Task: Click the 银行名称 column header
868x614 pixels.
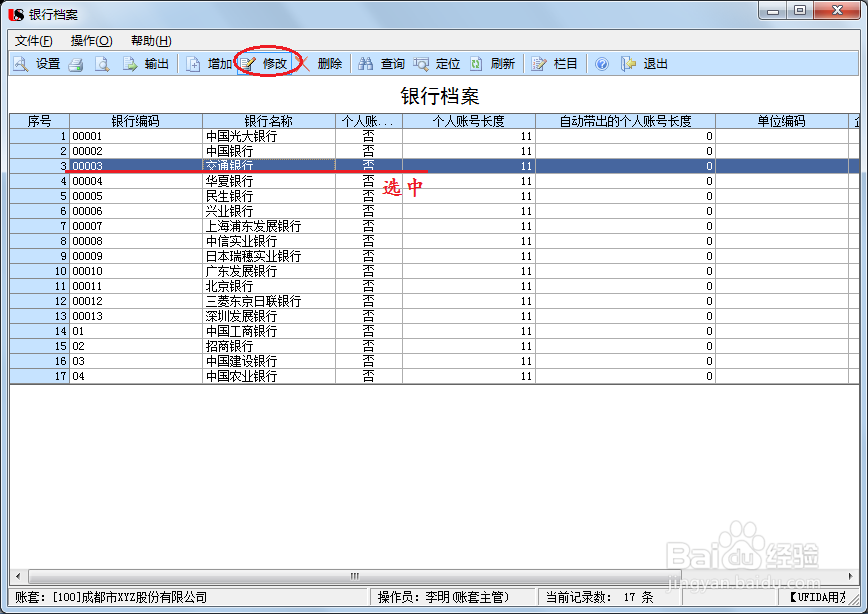Action: point(269,121)
